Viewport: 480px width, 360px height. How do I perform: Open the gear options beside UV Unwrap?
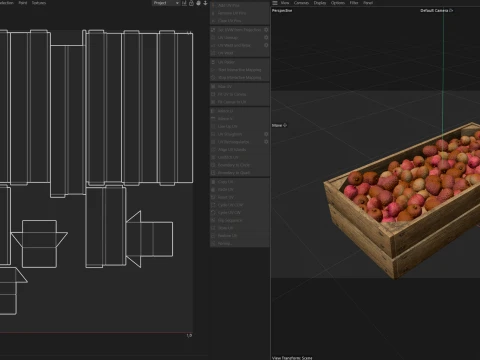point(266,37)
